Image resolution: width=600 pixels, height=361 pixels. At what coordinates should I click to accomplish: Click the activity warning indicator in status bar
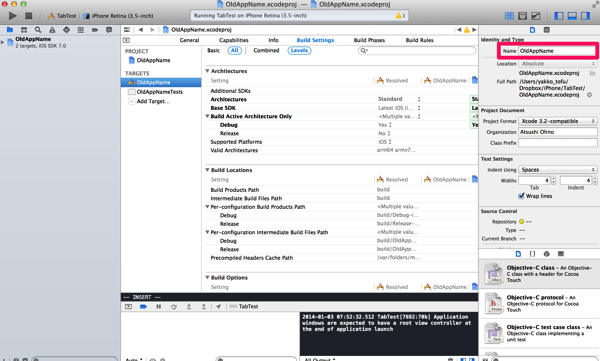click(x=401, y=16)
